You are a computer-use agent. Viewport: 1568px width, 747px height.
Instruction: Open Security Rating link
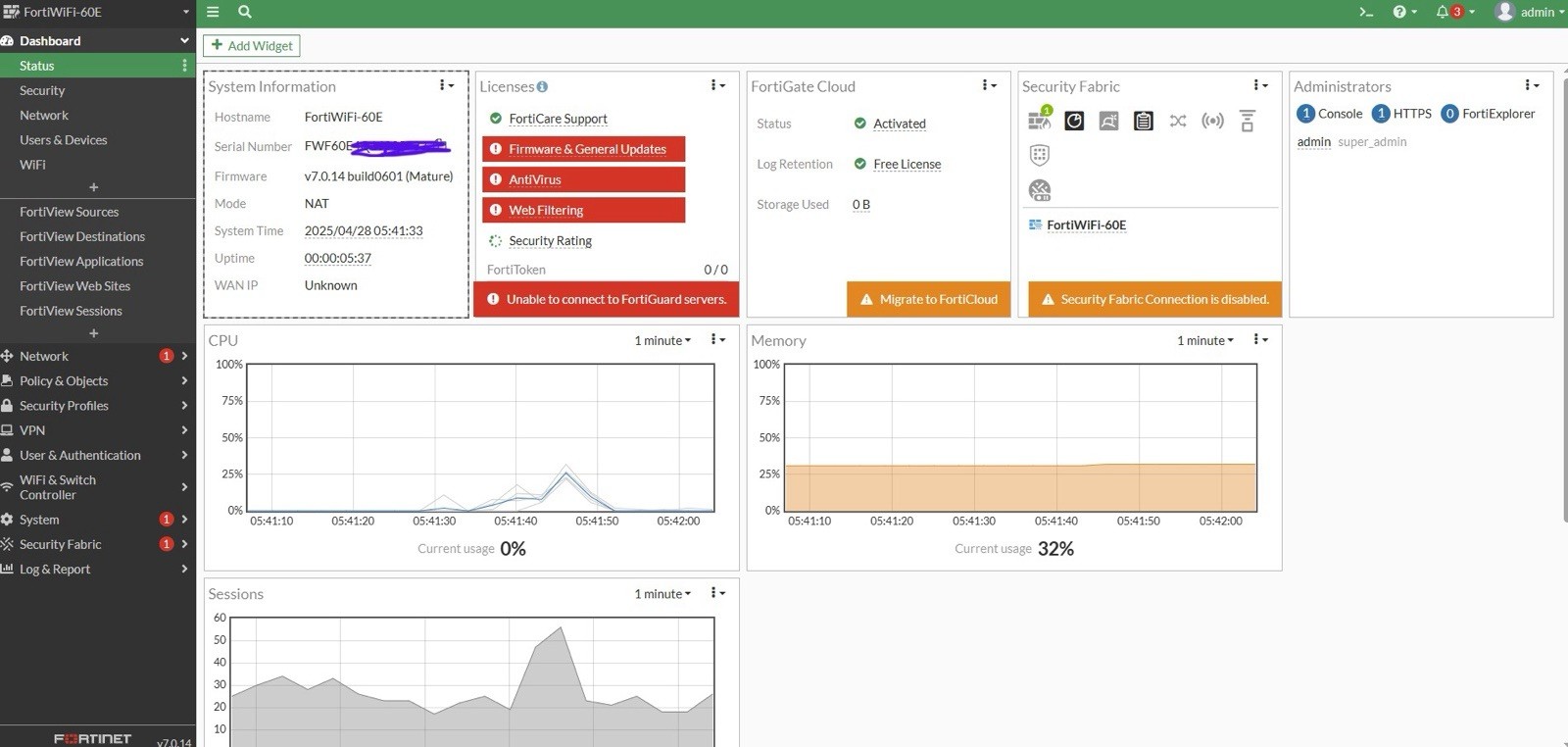[x=550, y=241]
